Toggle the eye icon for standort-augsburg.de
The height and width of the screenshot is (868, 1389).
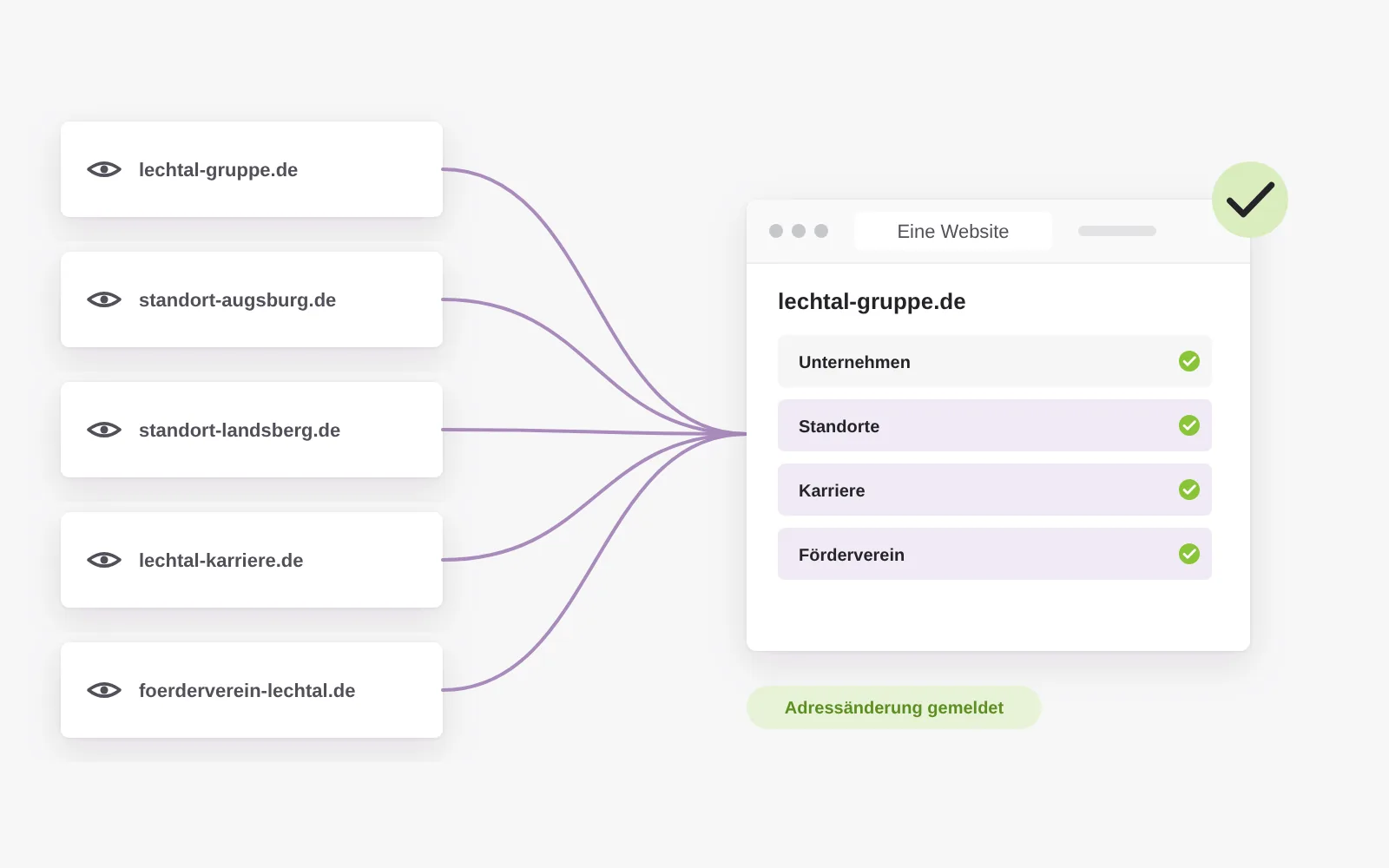104,299
